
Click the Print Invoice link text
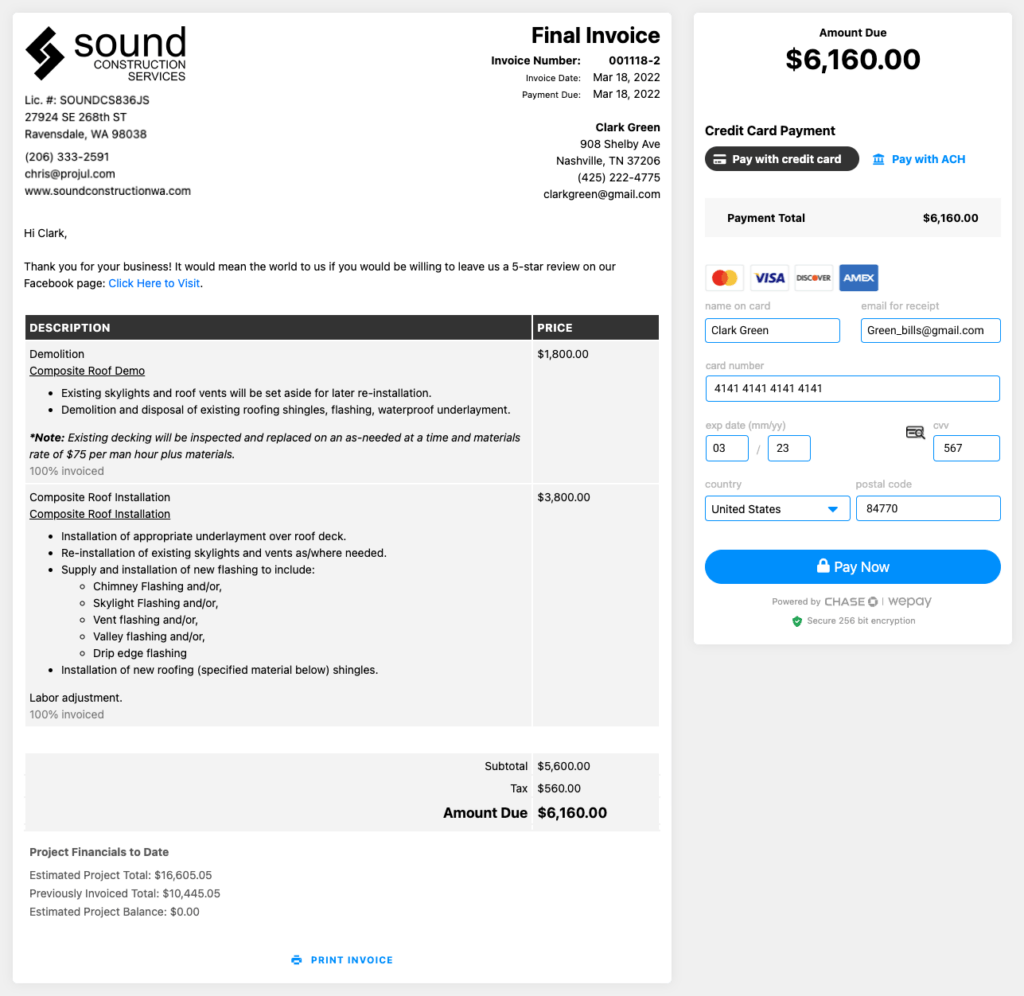(352, 960)
